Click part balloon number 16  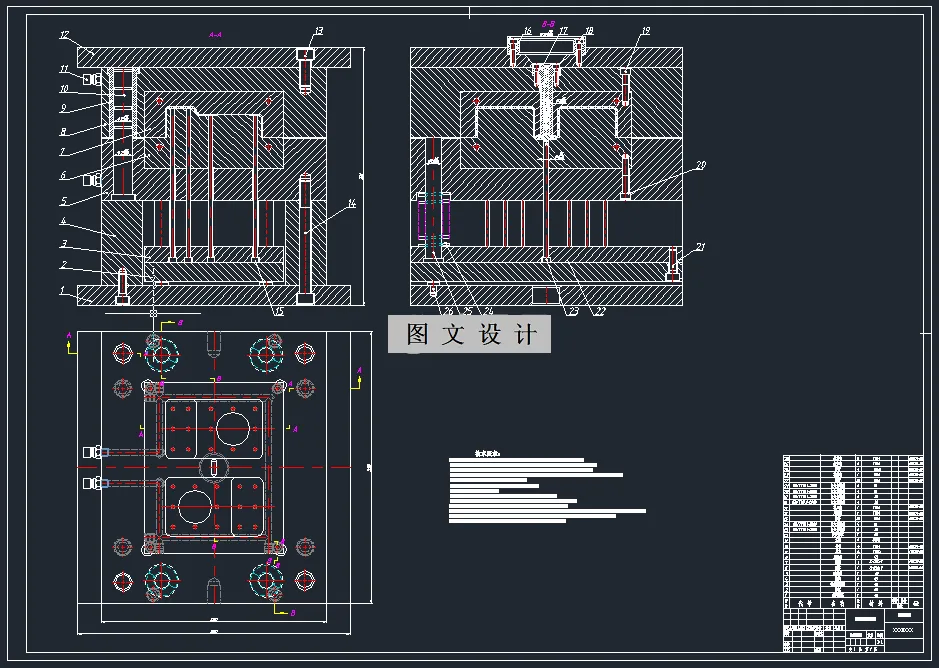click(x=527, y=31)
